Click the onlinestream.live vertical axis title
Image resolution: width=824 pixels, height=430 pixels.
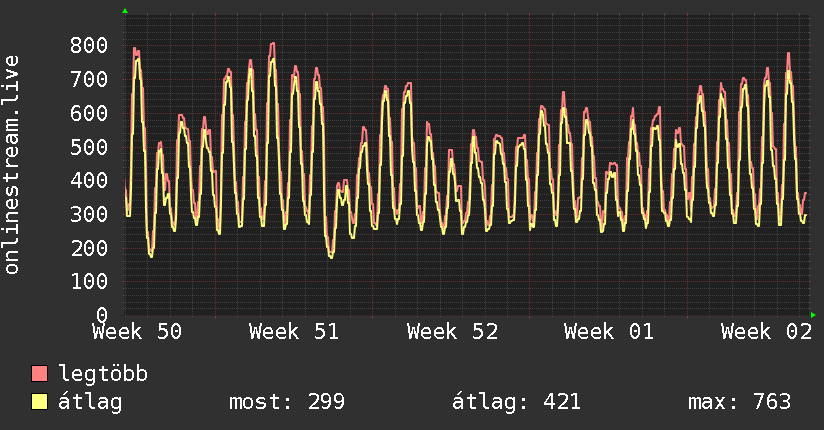click(x=12, y=165)
